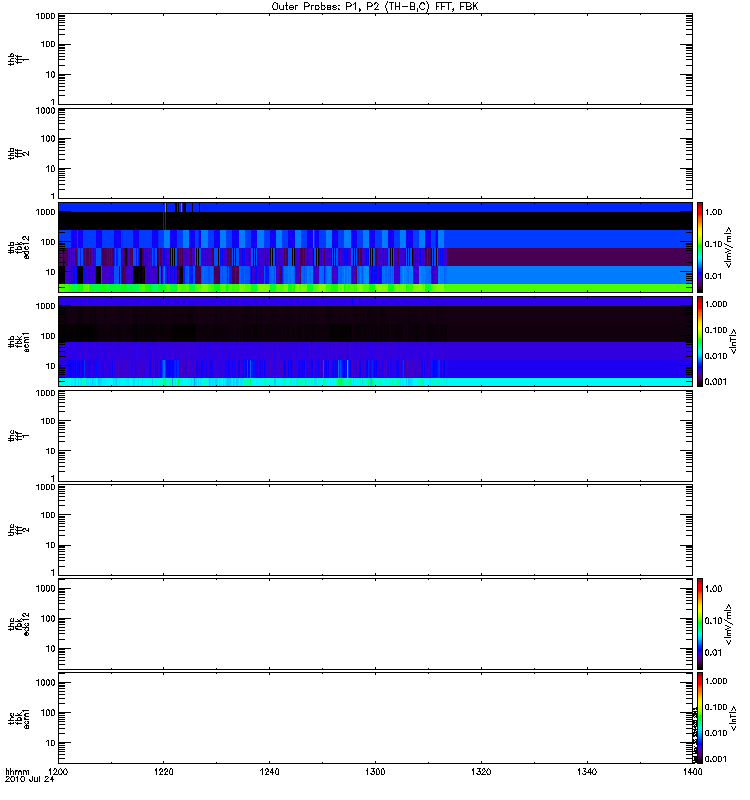Click the "1400" time label on x-axis

point(692,771)
